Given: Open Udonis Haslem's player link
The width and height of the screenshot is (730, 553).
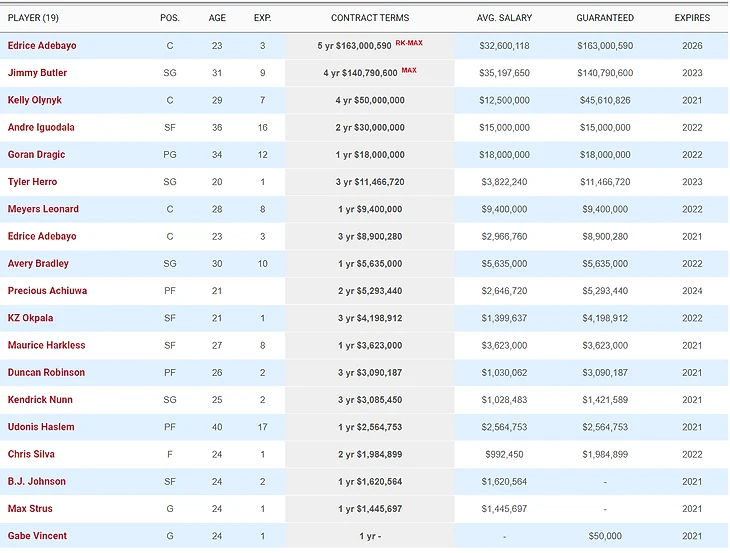Looking at the screenshot, I should (x=40, y=427).
